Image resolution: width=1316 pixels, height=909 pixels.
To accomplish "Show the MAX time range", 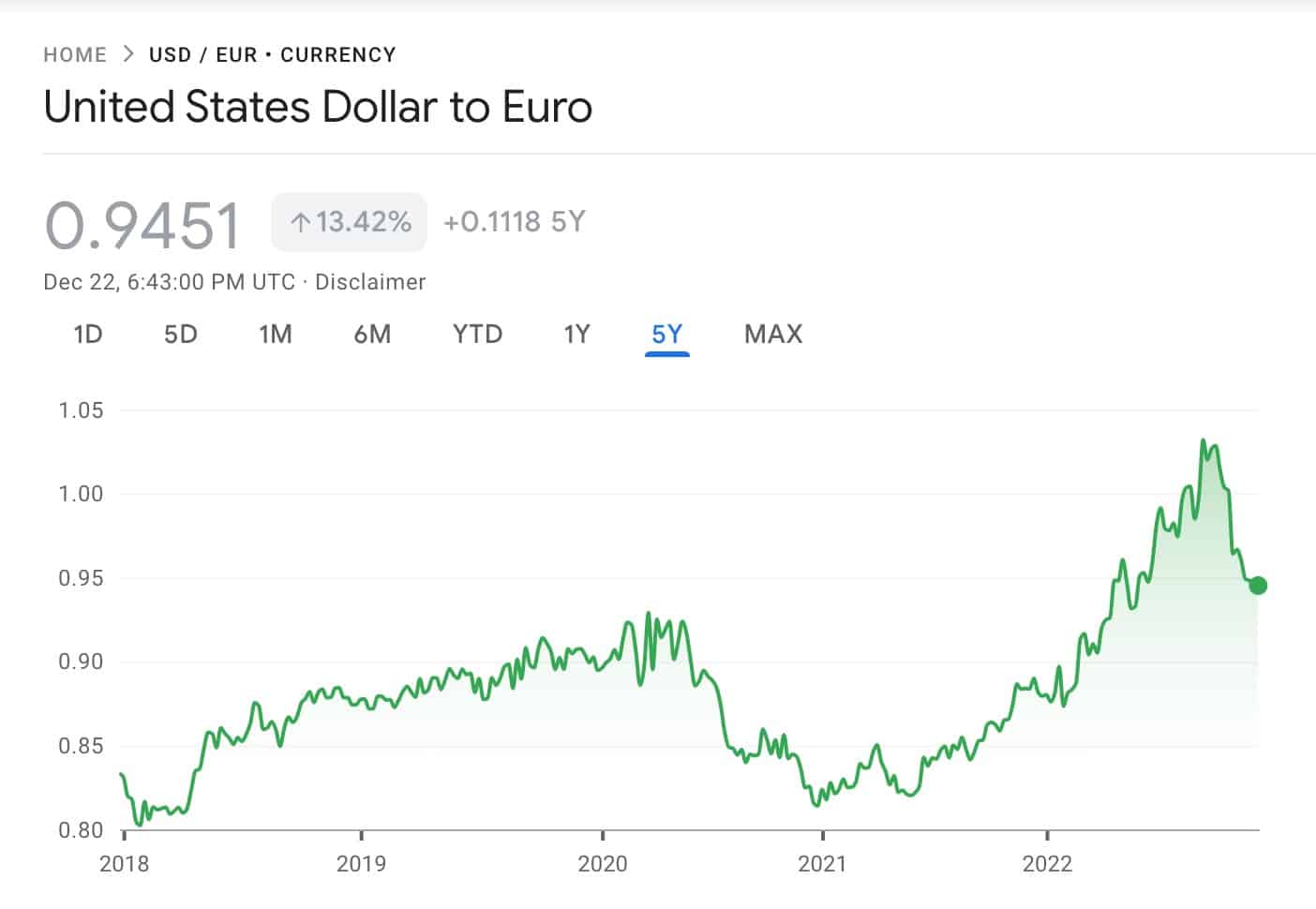I will point(773,335).
